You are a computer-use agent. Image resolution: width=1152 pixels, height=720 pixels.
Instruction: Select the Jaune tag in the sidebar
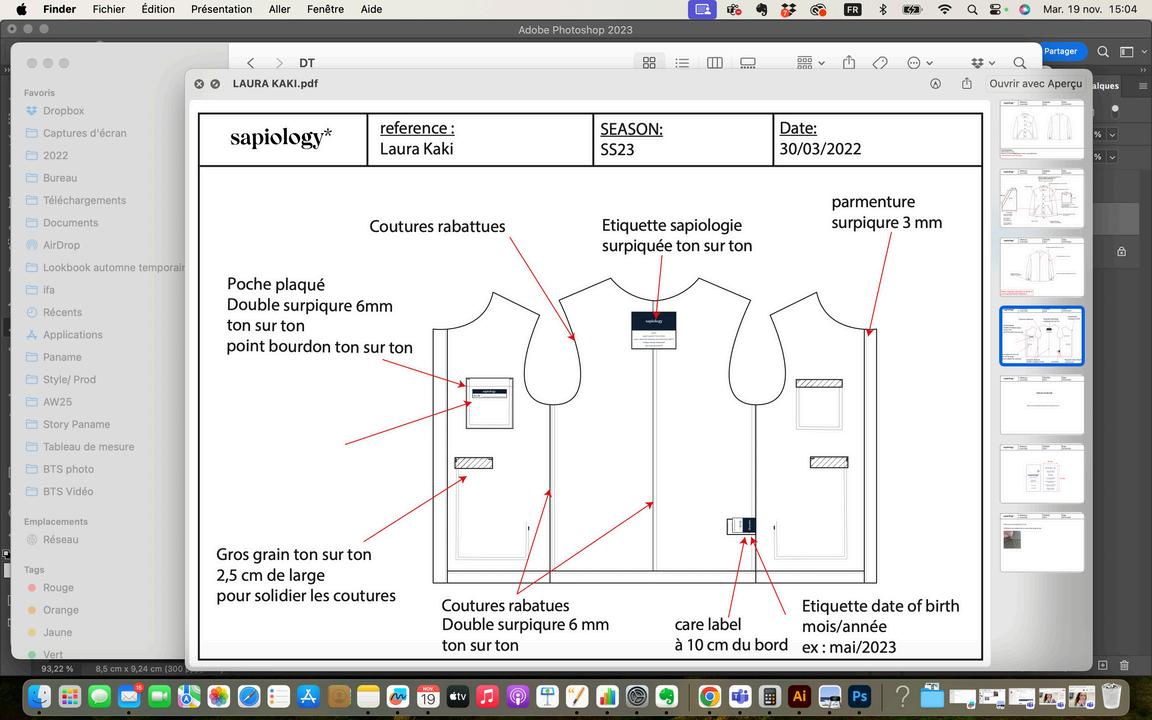pos(57,632)
